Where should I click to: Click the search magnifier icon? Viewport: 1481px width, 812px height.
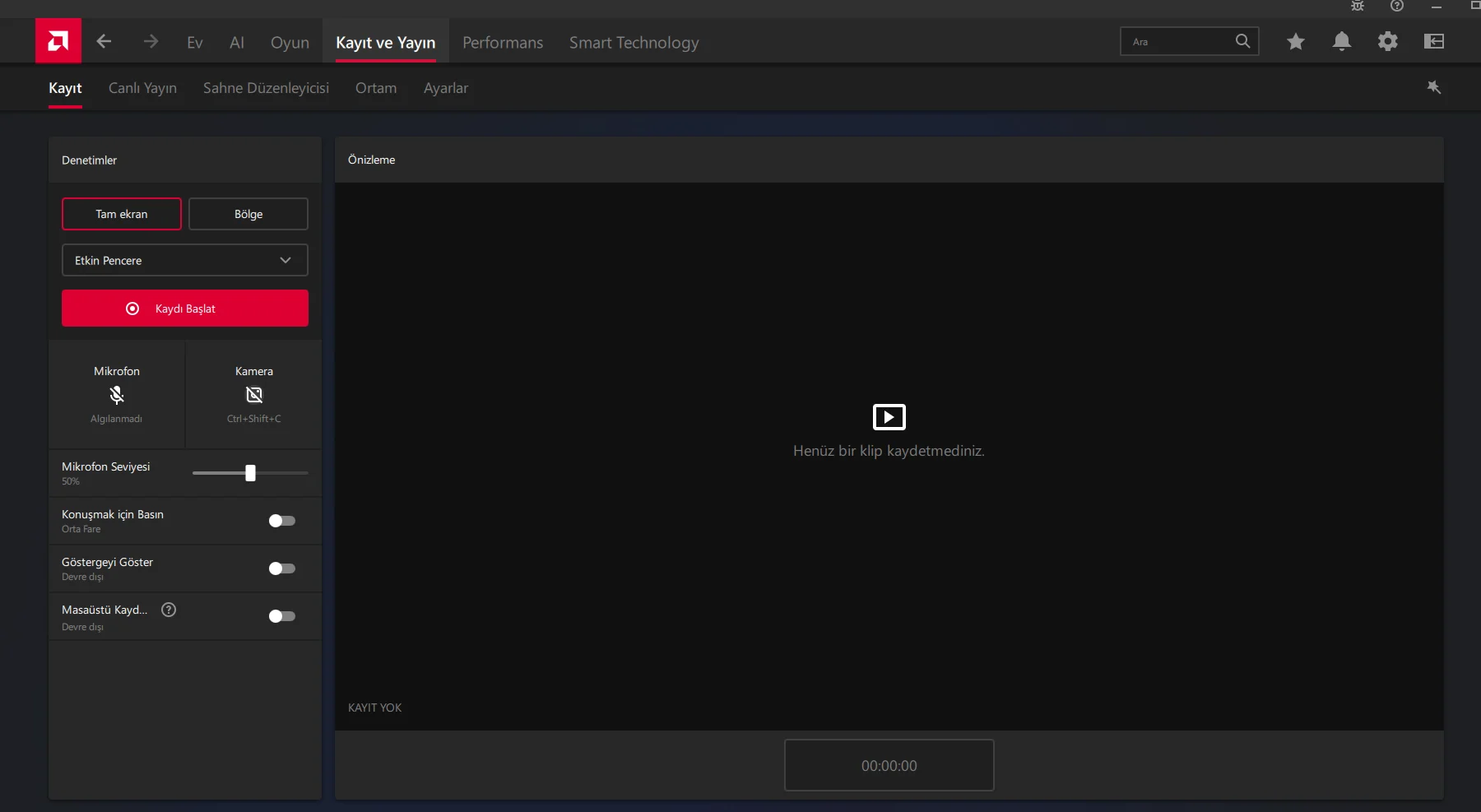[x=1242, y=41]
